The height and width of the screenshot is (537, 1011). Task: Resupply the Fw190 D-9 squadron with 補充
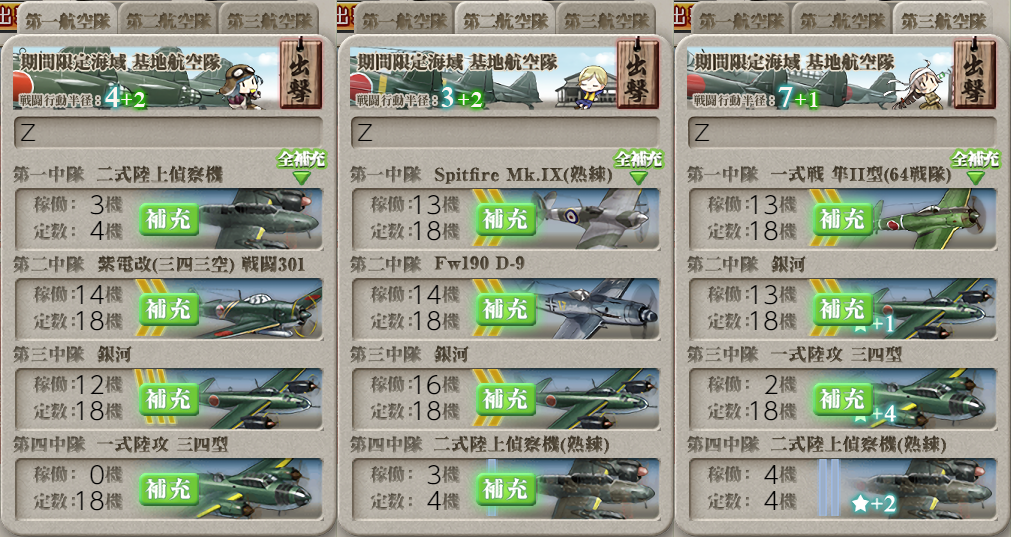click(x=506, y=309)
